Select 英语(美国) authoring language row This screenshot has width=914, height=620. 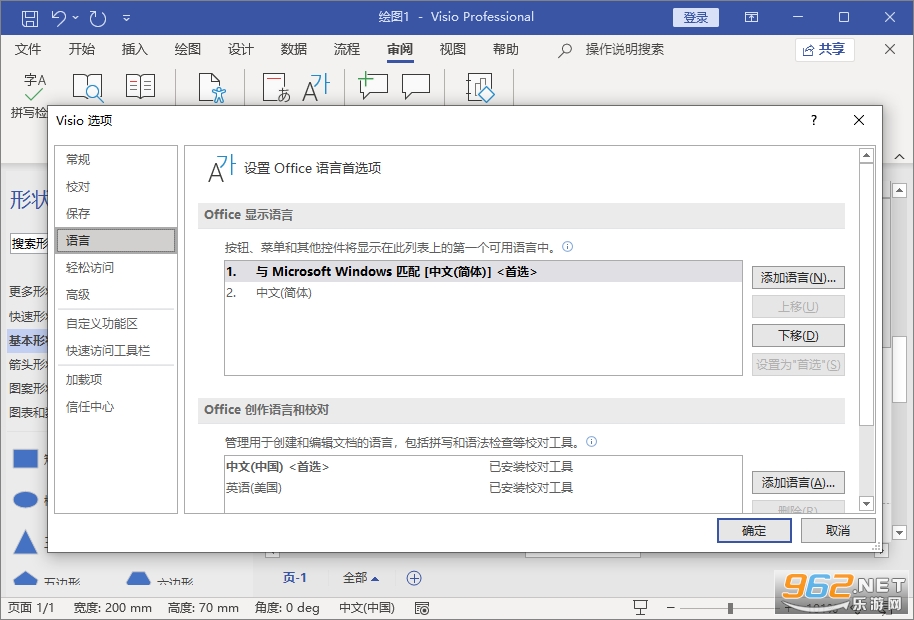[483, 488]
